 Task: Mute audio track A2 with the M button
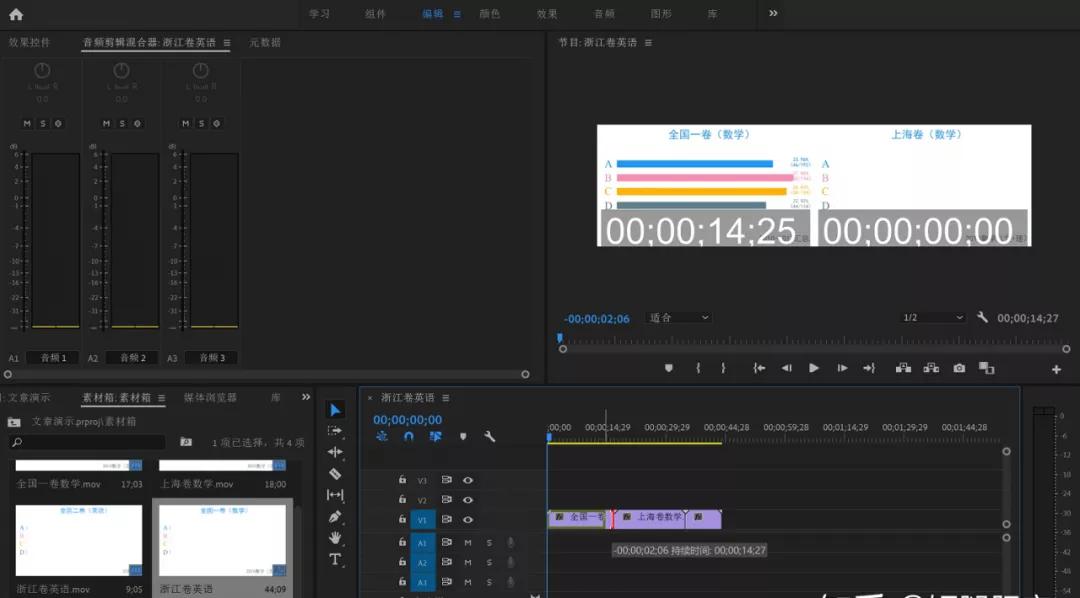click(468, 563)
